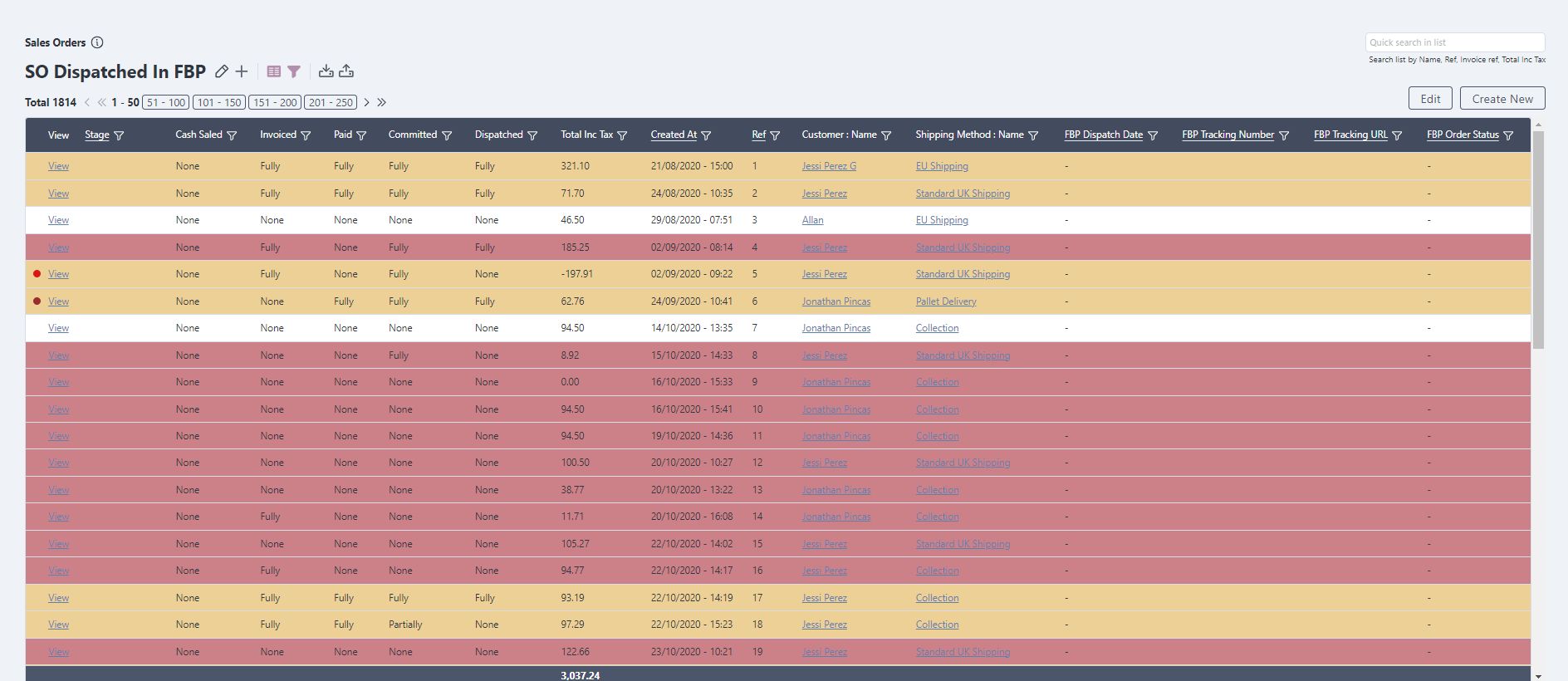The width and height of the screenshot is (1568, 681).
Task: Go to next page with single chevron
Action: pyautogui.click(x=366, y=102)
